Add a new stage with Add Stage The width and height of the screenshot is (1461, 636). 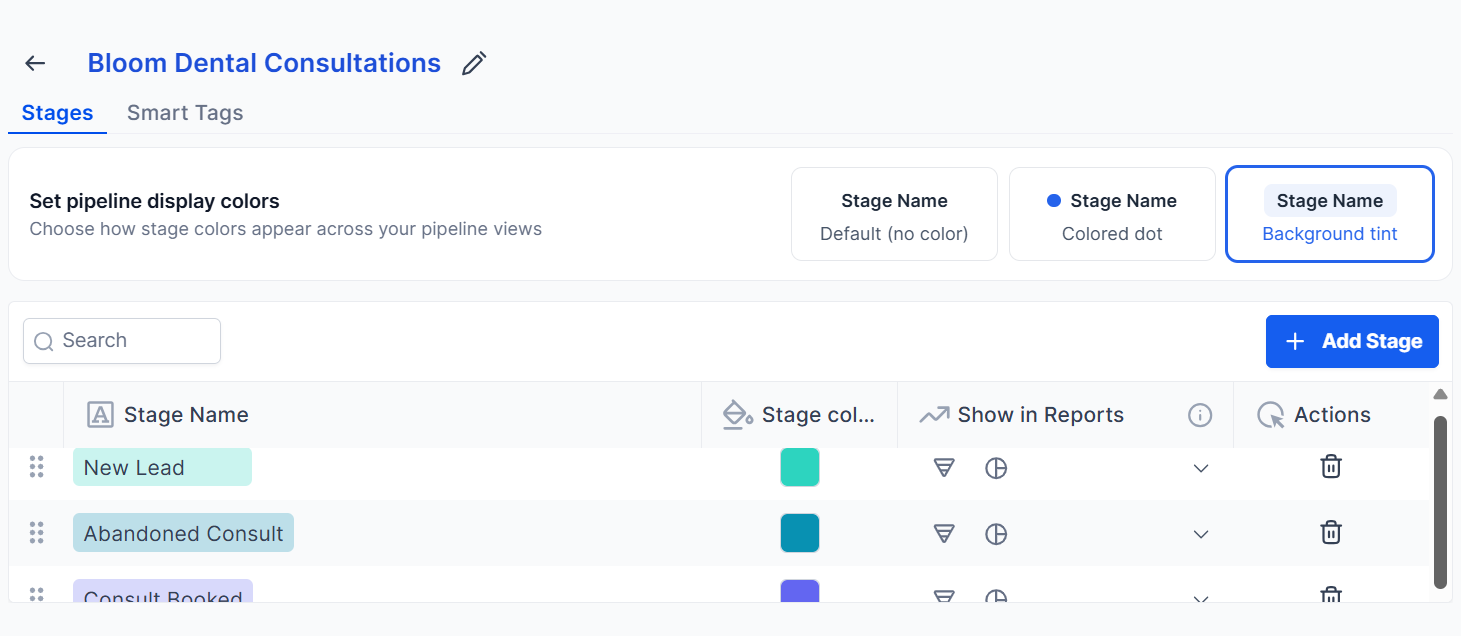(x=1352, y=342)
